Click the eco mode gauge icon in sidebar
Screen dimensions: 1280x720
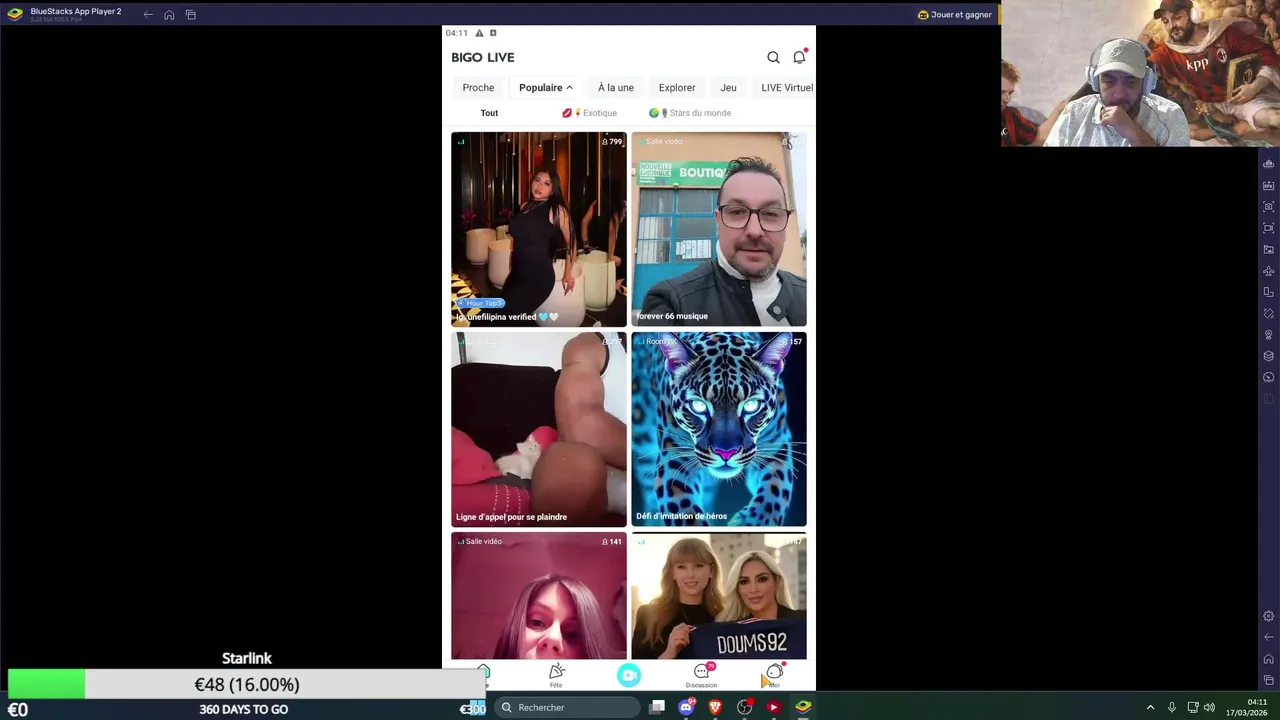1269,377
